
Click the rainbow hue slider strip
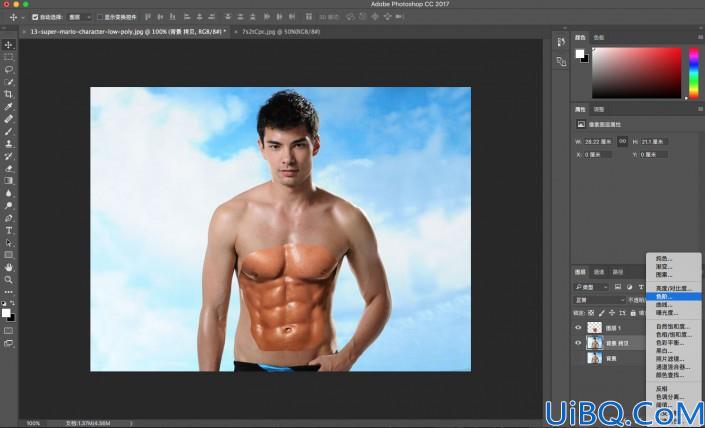pyautogui.click(x=694, y=73)
